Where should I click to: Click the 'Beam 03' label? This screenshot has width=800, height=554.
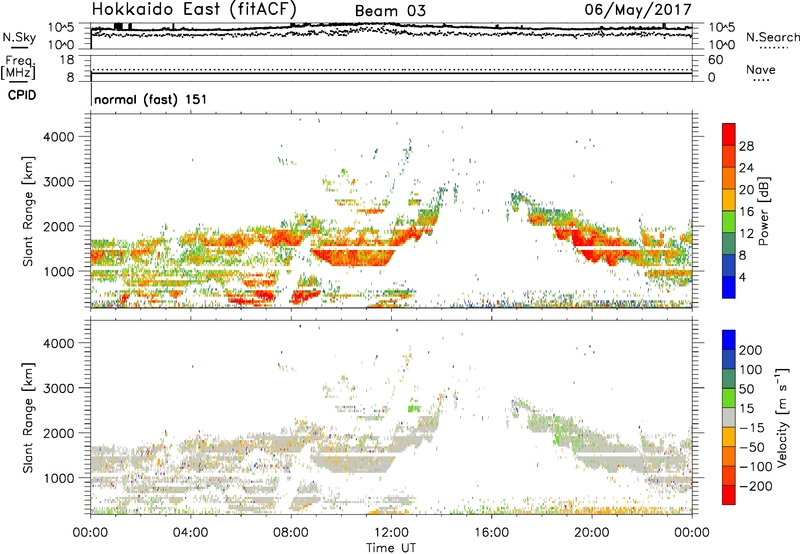390,11
